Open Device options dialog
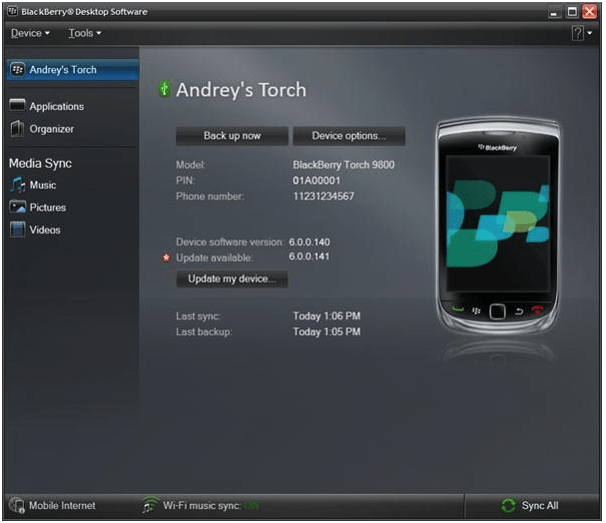This screenshot has height=523, width=606. pos(349,136)
